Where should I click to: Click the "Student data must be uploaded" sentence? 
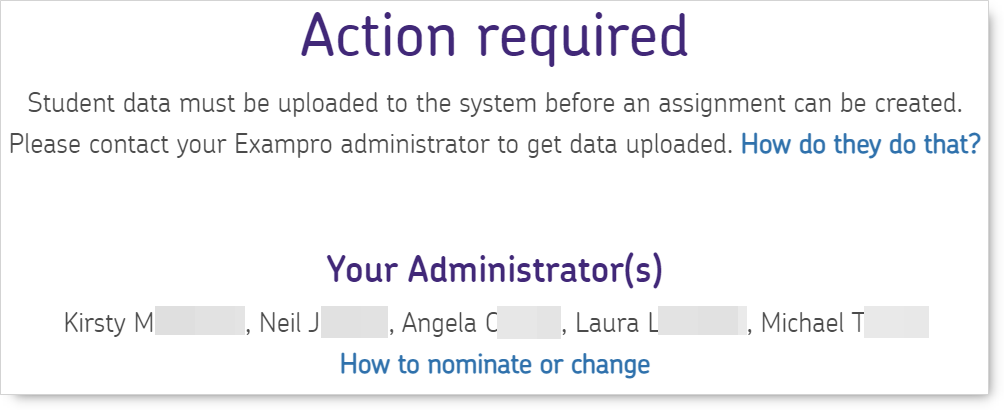click(494, 102)
